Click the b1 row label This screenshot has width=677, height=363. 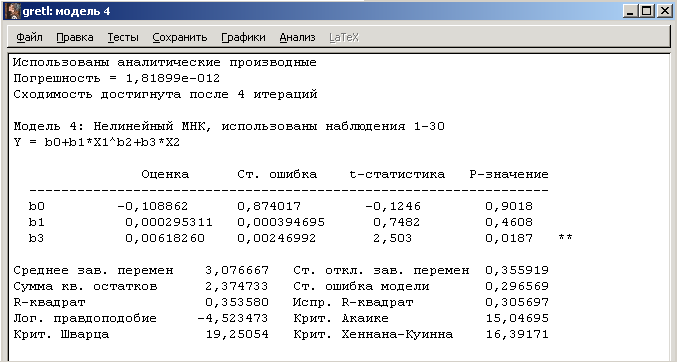(x=37, y=222)
